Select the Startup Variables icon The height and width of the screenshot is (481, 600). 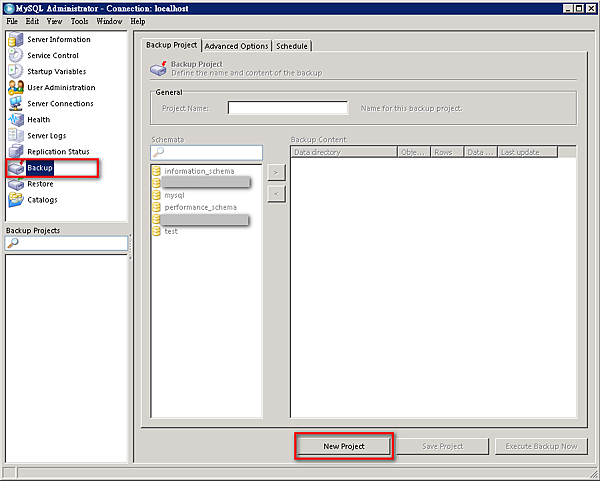click(x=16, y=72)
